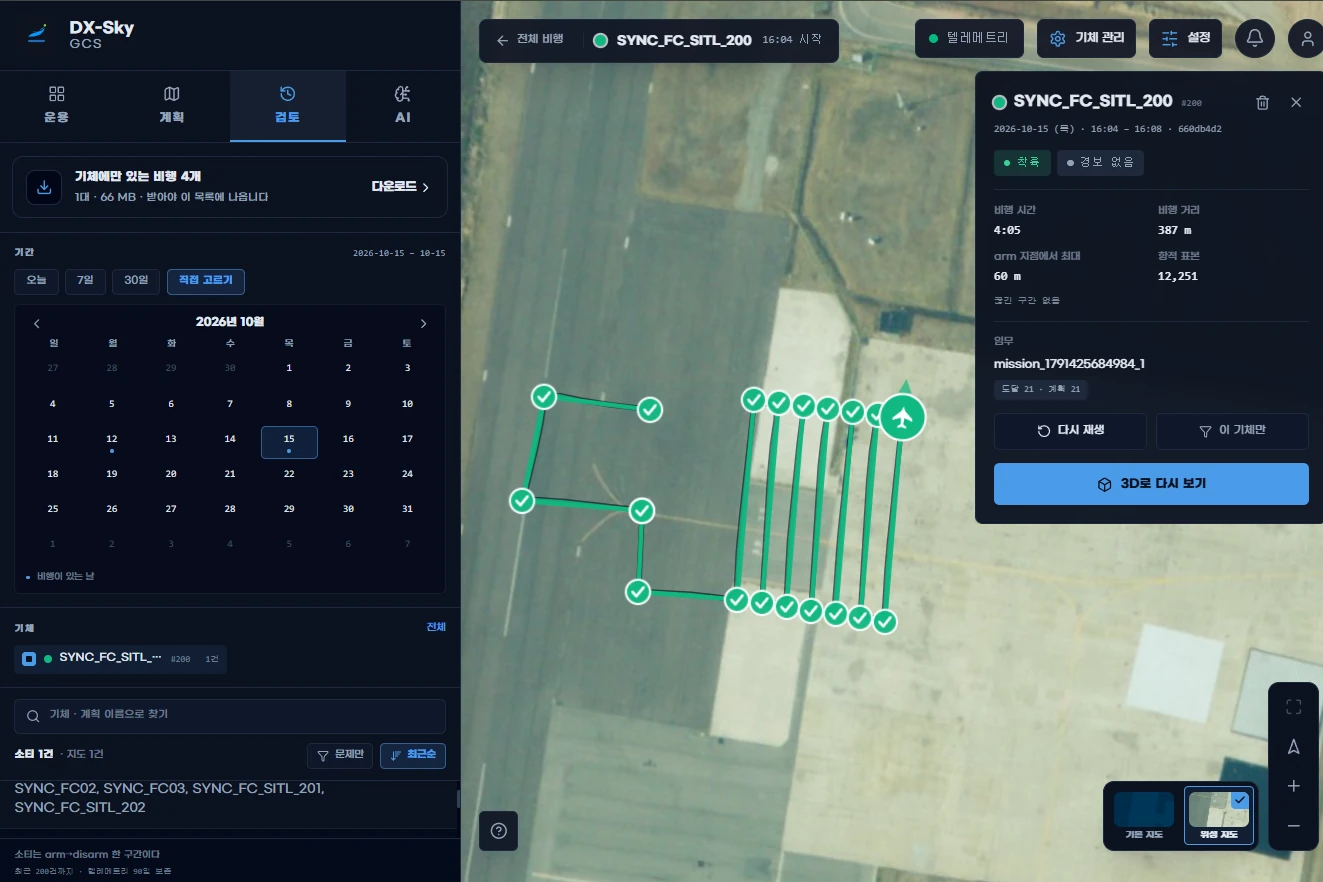The height and width of the screenshot is (882, 1323).
Task: Download the 기체에만 있는 비행 logs
Action: (x=400, y=187)
